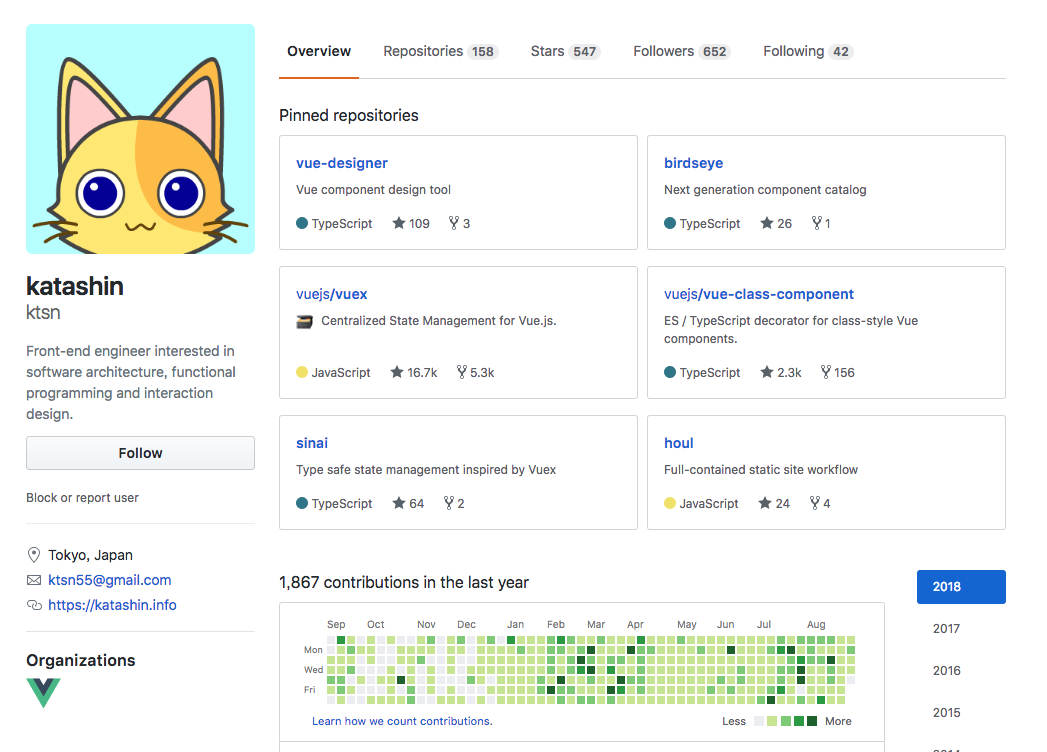Open the Vue organization logo icon
The height and width of the screenshot is (752, 1047).
pos(43,693)
